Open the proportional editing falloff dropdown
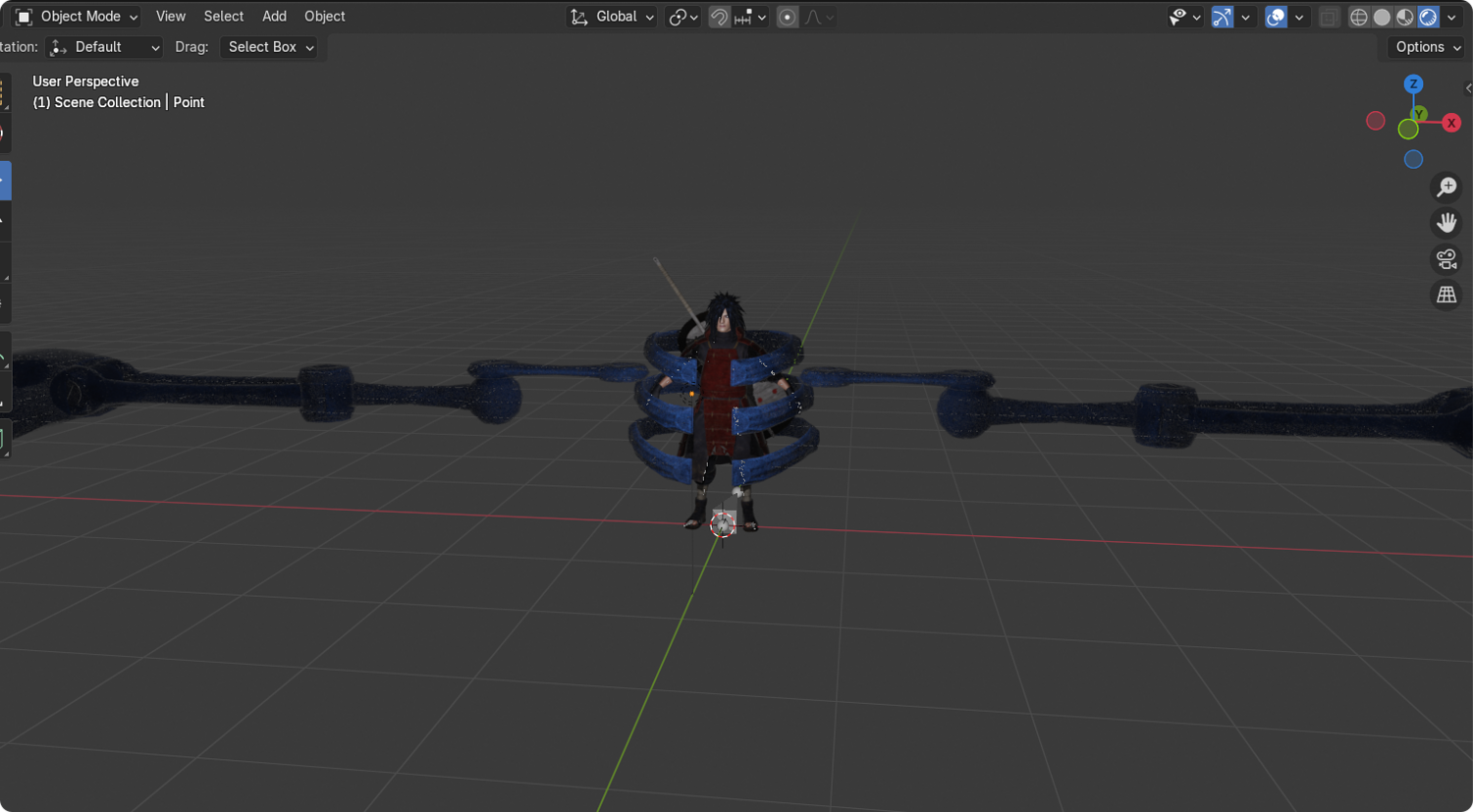 coord(819,17)
